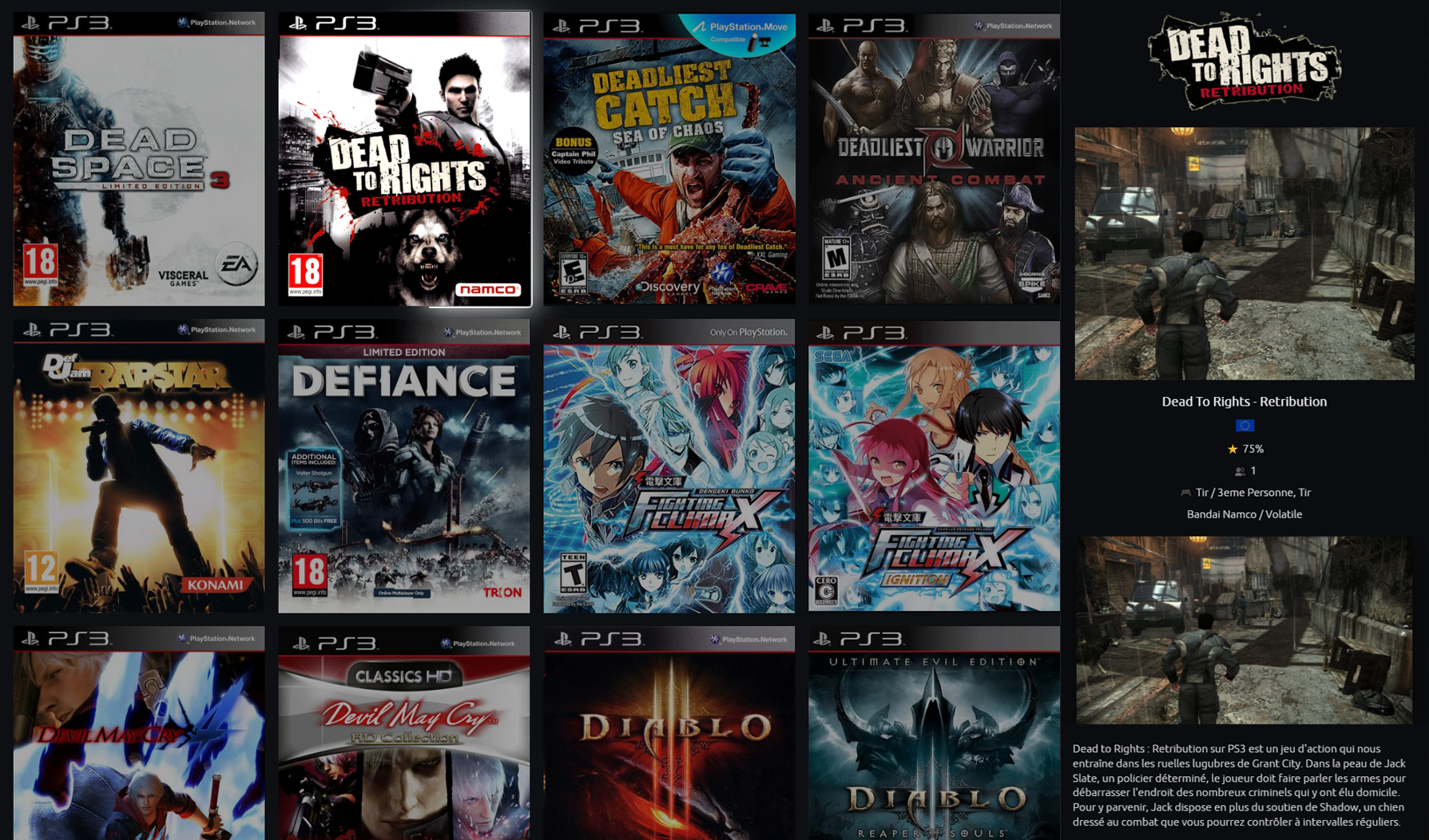Click the star rating icon
The width and height of the screenshot is (1429, 840).
click(x=1233, y=450)
